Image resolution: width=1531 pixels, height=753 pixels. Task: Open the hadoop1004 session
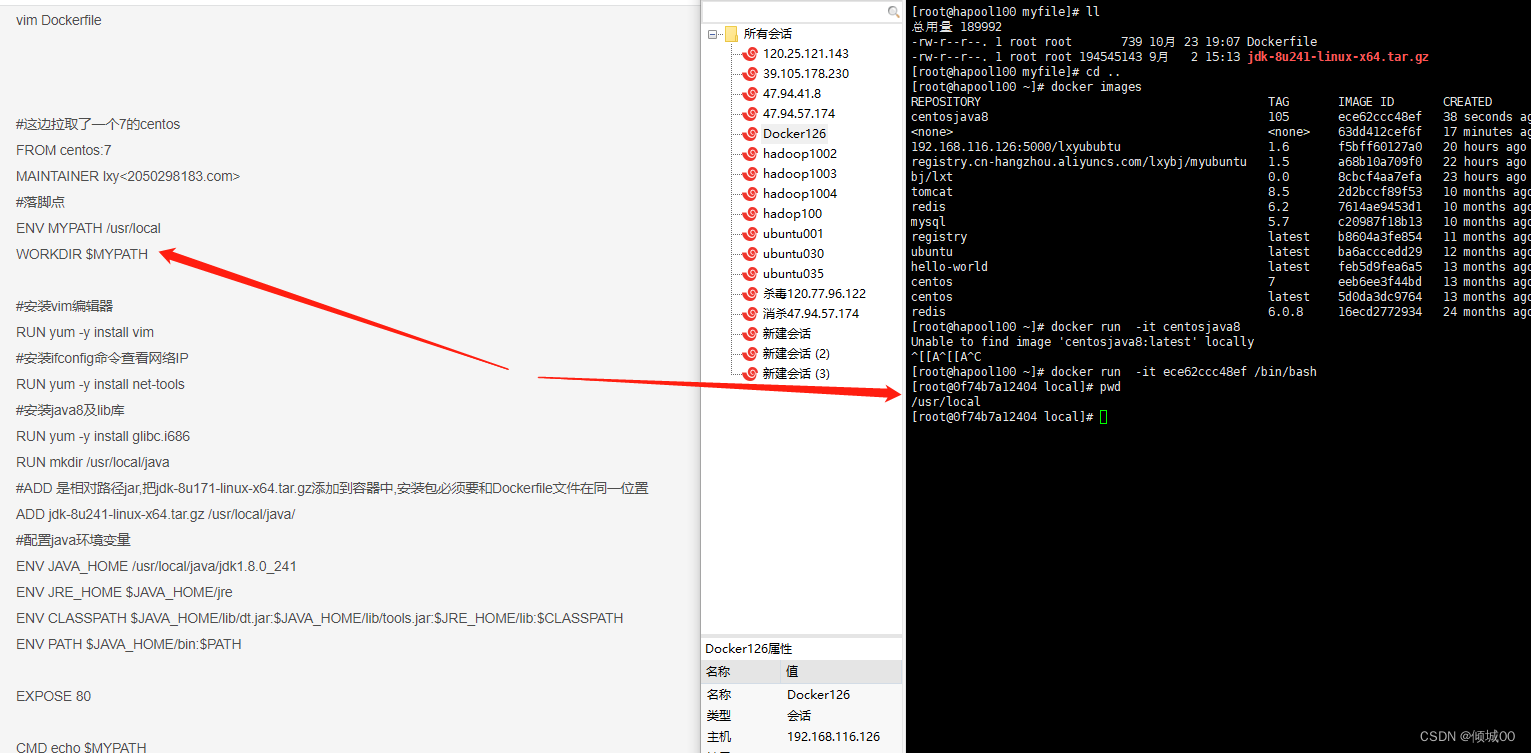800,194
